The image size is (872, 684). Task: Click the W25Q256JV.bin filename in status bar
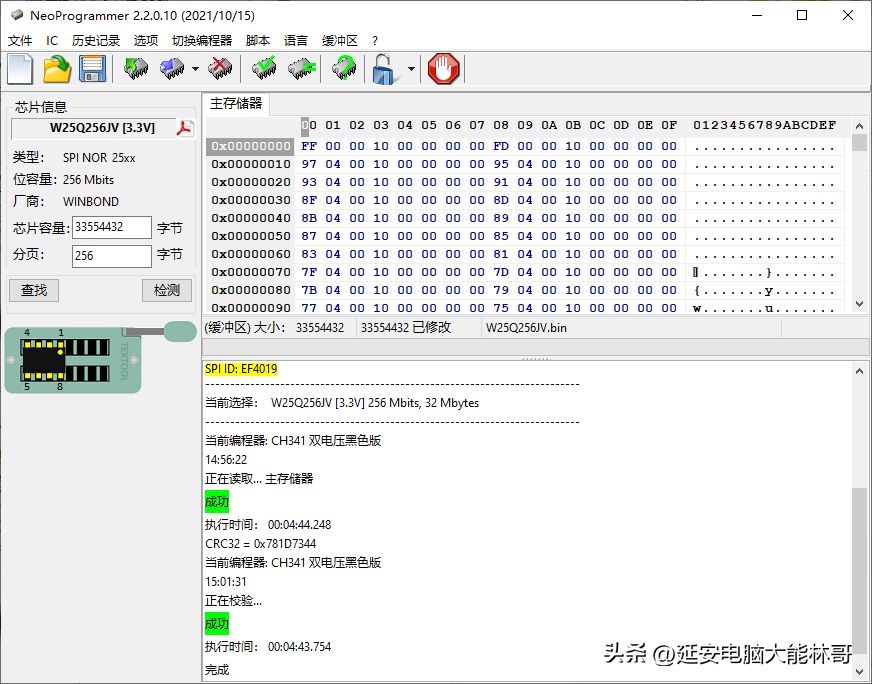[x=526, y=328]
